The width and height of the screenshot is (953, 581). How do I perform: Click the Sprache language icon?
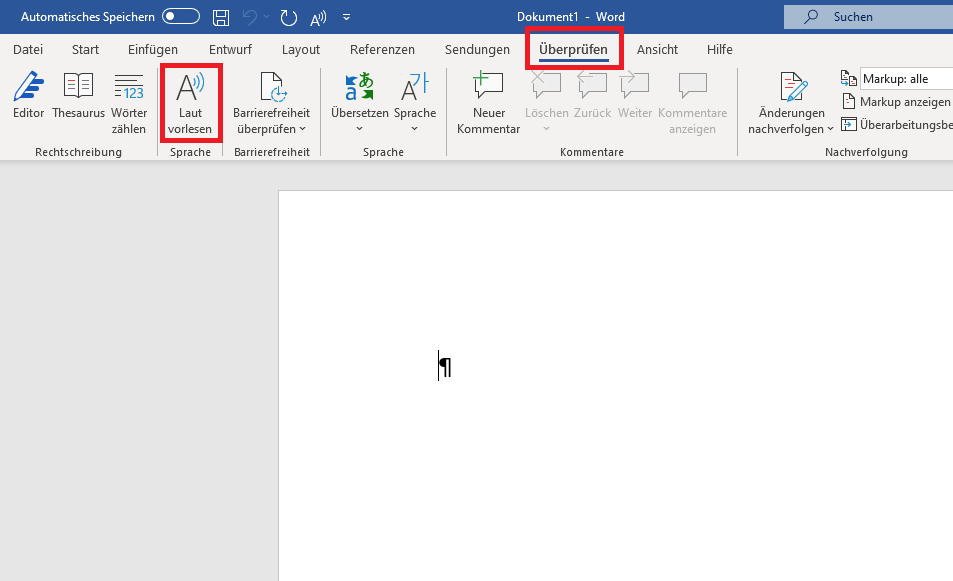[415, 87]
